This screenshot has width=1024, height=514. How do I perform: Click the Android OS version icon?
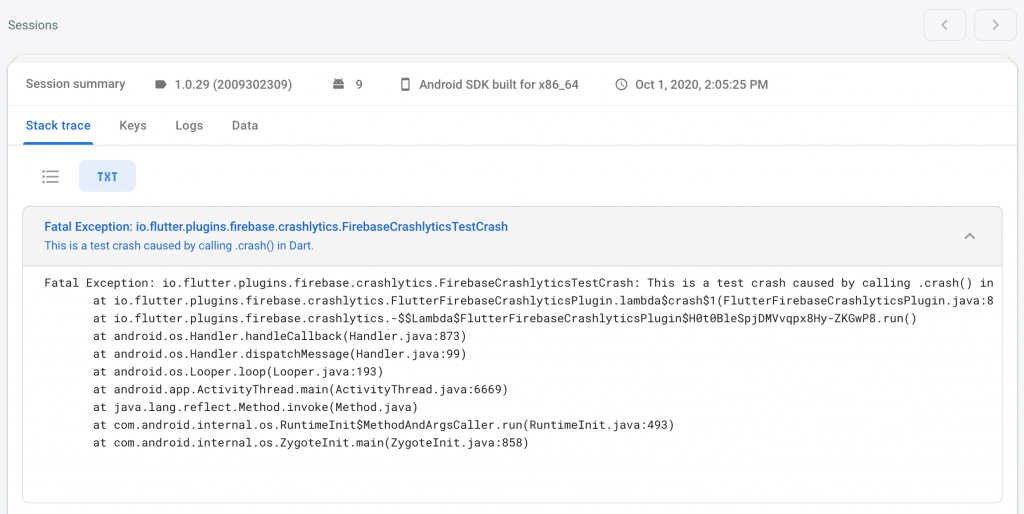point(338,84)
